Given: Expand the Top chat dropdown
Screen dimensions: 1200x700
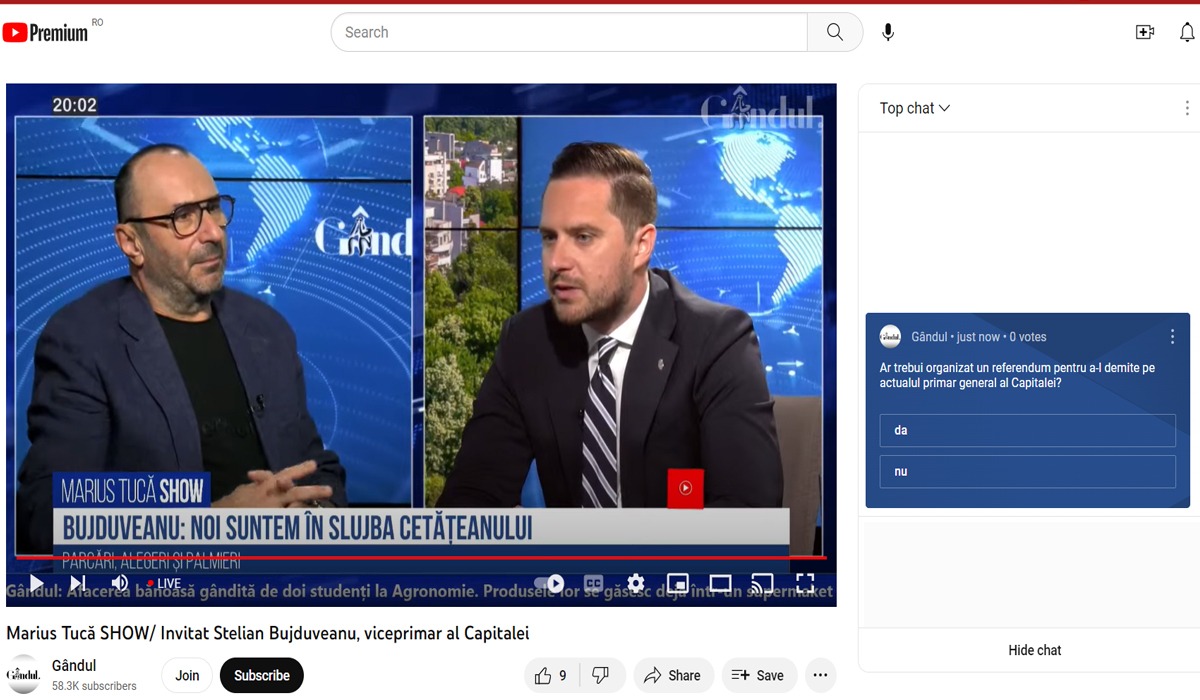Looking at the screenshot, I should [915, 108].
